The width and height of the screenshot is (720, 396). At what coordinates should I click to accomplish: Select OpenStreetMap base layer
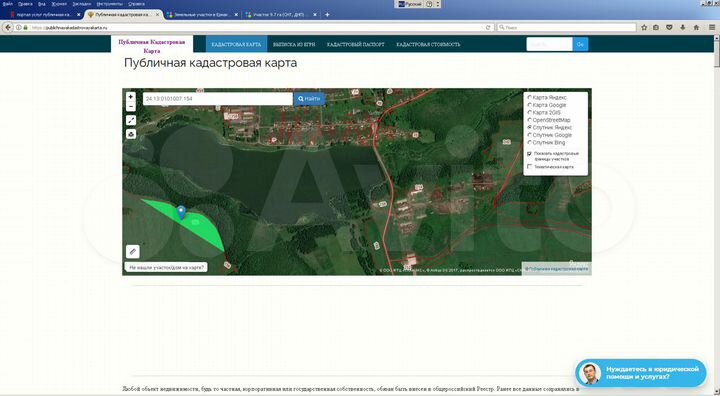click(x=549, y=120)
